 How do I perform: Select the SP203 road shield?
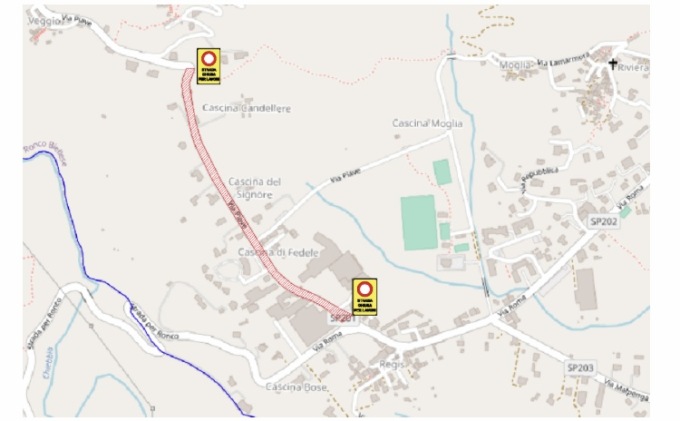coord(580,368)
